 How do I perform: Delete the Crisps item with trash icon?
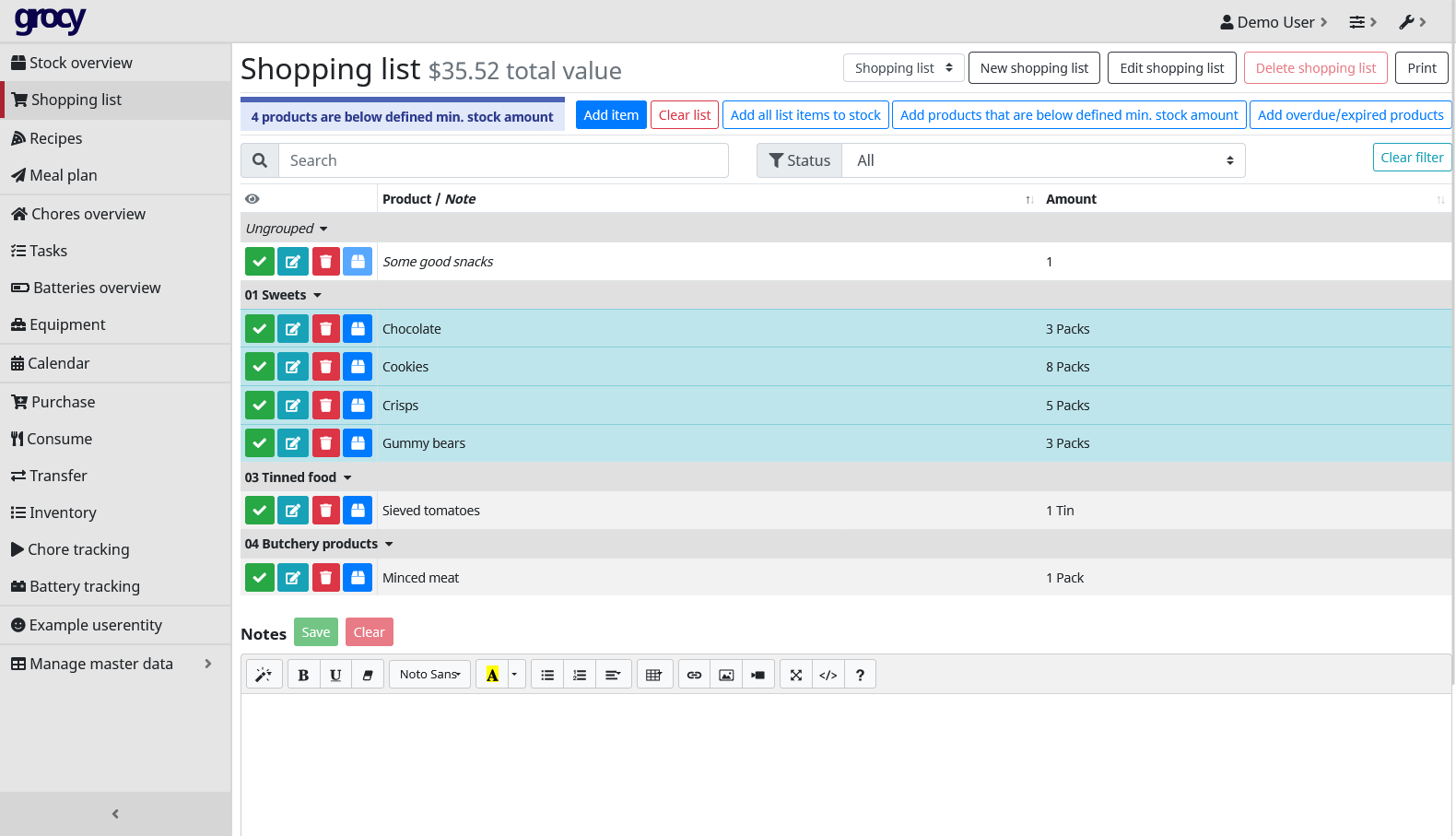(x=325, y=406)
